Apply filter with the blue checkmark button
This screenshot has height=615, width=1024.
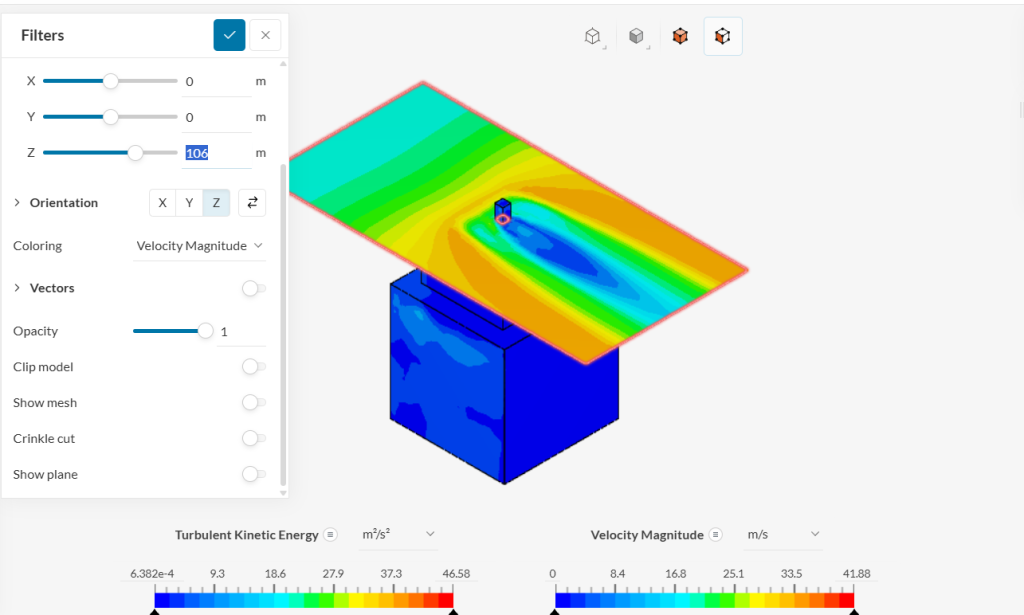point(229,35)
